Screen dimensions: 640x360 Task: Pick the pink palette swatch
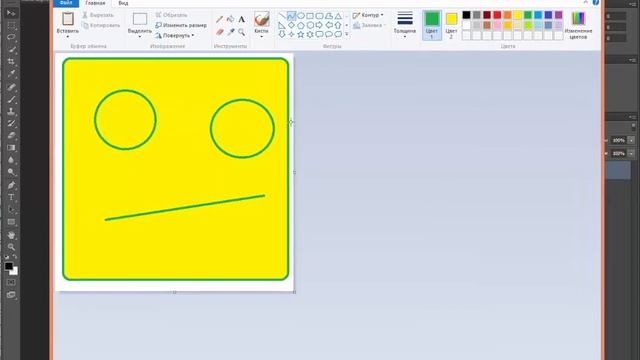(x=497, y=25)
